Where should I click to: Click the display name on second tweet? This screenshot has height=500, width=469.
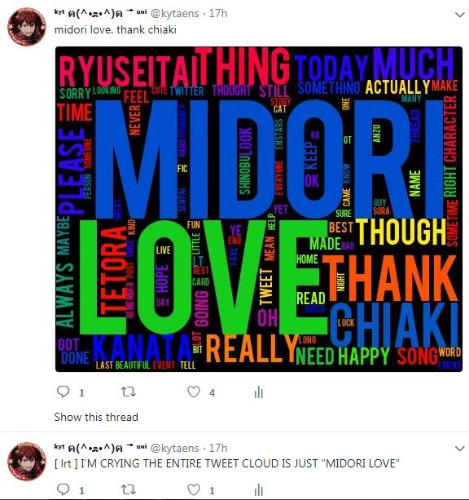tap(101, 448)
